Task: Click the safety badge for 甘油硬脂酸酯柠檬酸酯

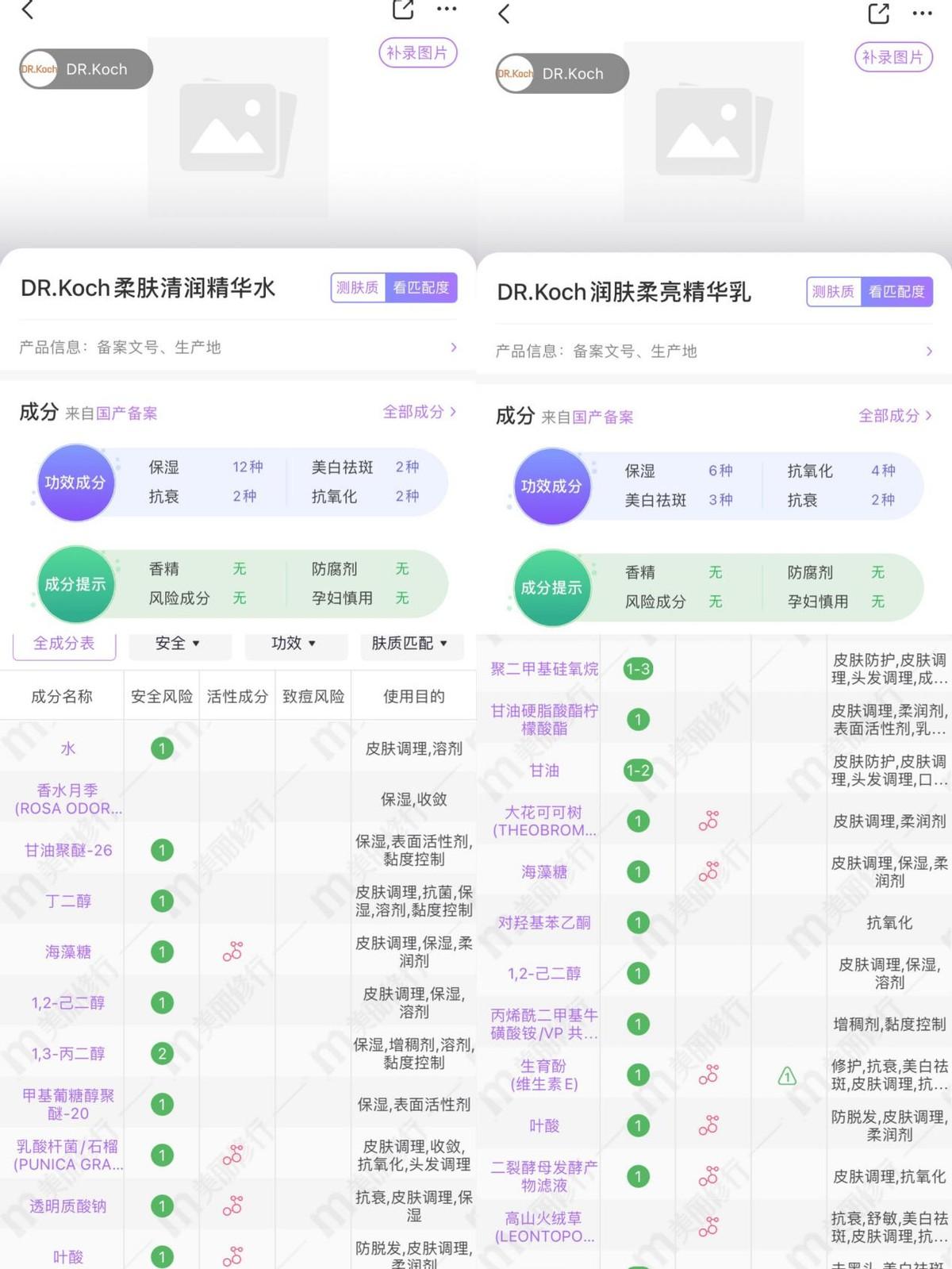Action: click(x=638, y=720)
